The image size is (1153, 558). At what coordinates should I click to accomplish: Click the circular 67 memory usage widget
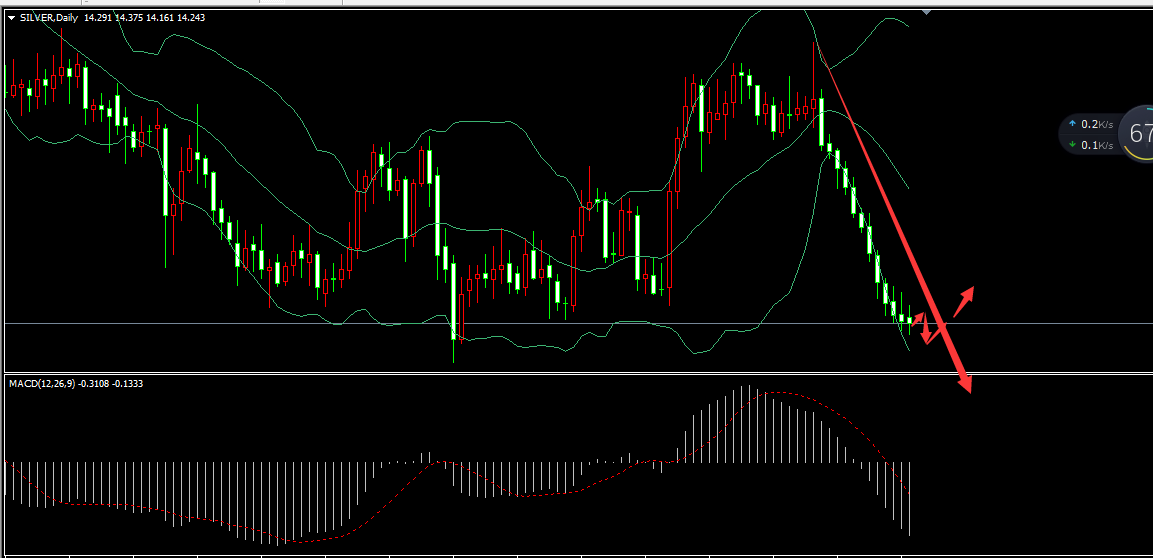coord(1138,133)
